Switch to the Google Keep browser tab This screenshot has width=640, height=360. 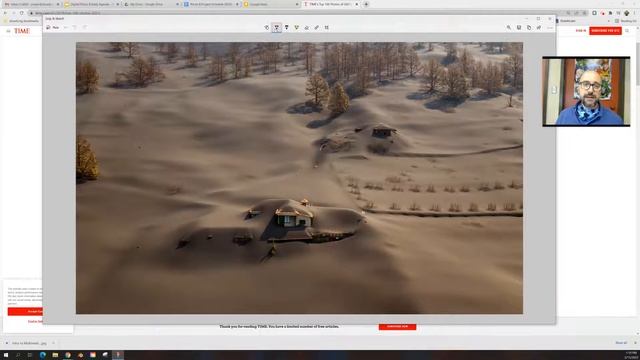[272, 4]
